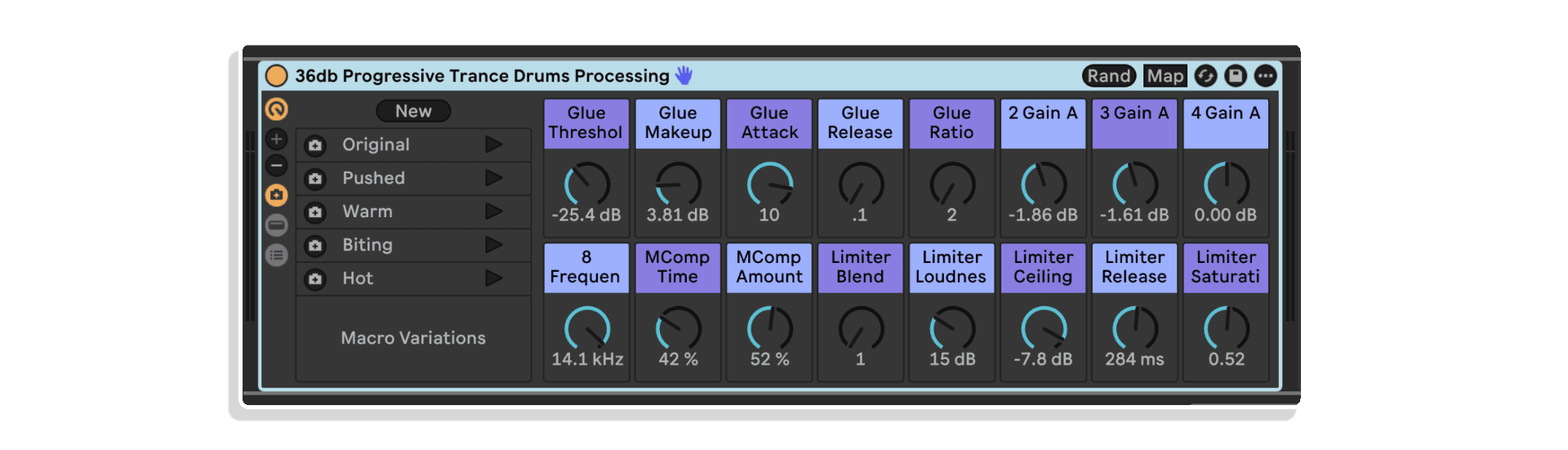Click the Glue Makeup knob
The image size is (1568, 450).
pos(679,184)
